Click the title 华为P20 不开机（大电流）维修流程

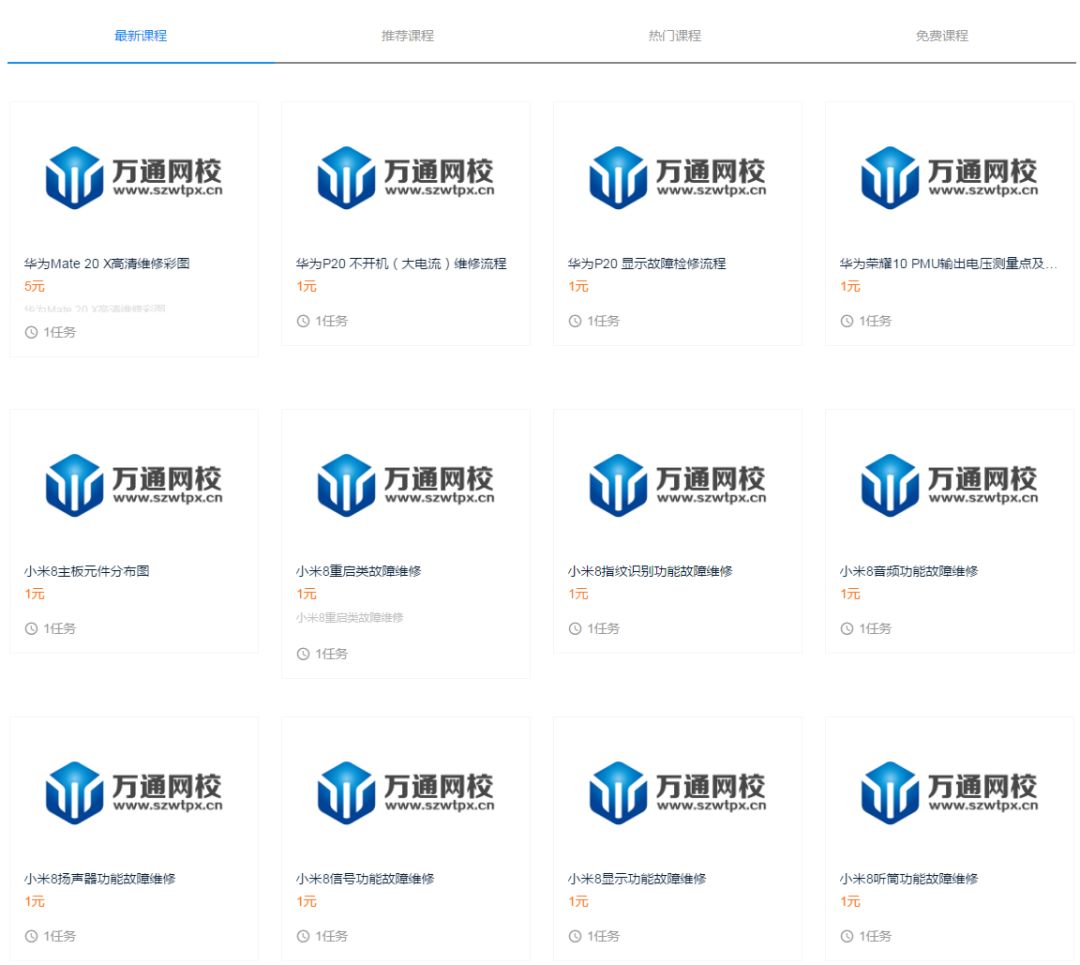click(402, 264)
